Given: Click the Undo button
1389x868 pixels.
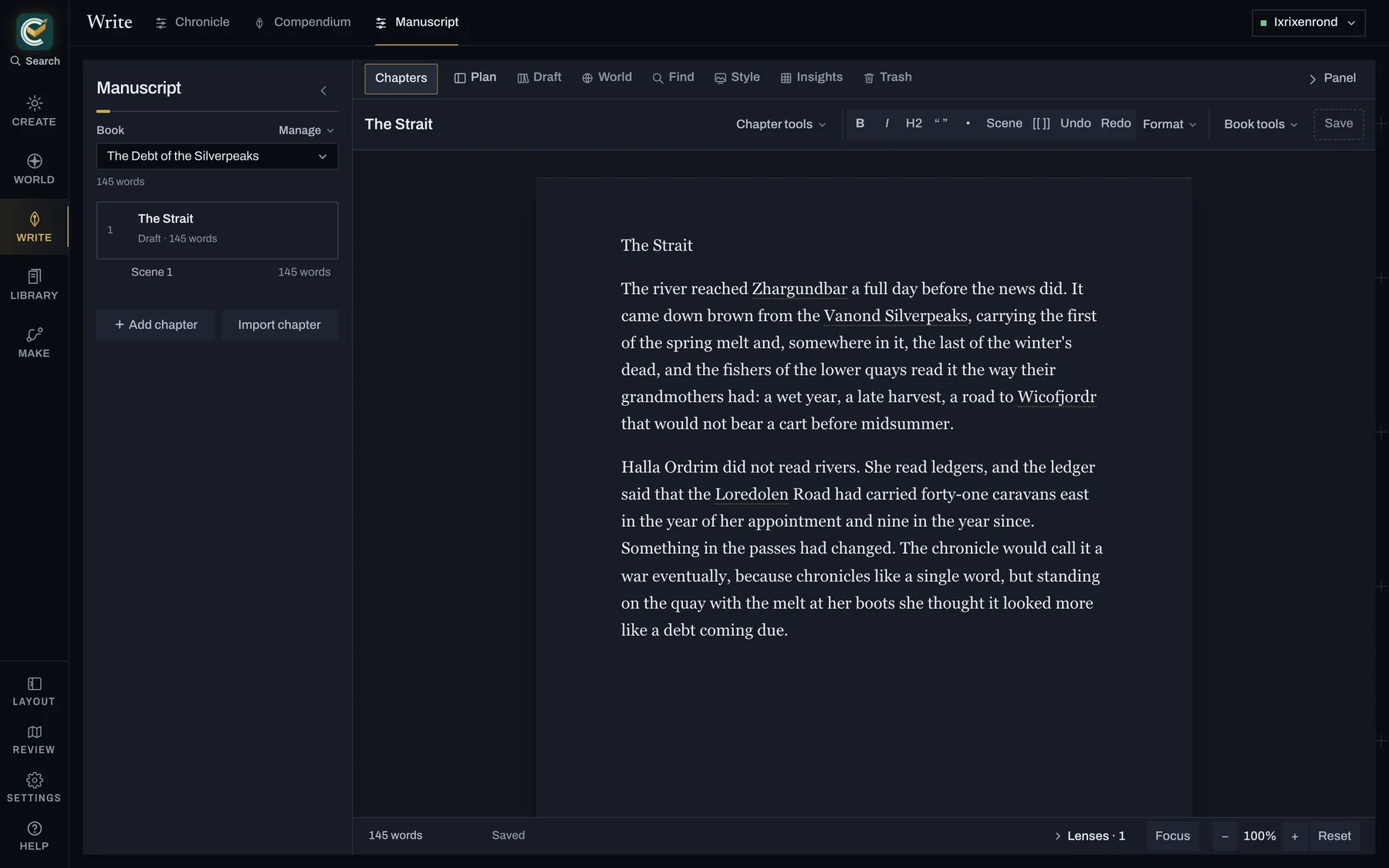Looking at the screenshot, I should click(x=1075, y=123).
